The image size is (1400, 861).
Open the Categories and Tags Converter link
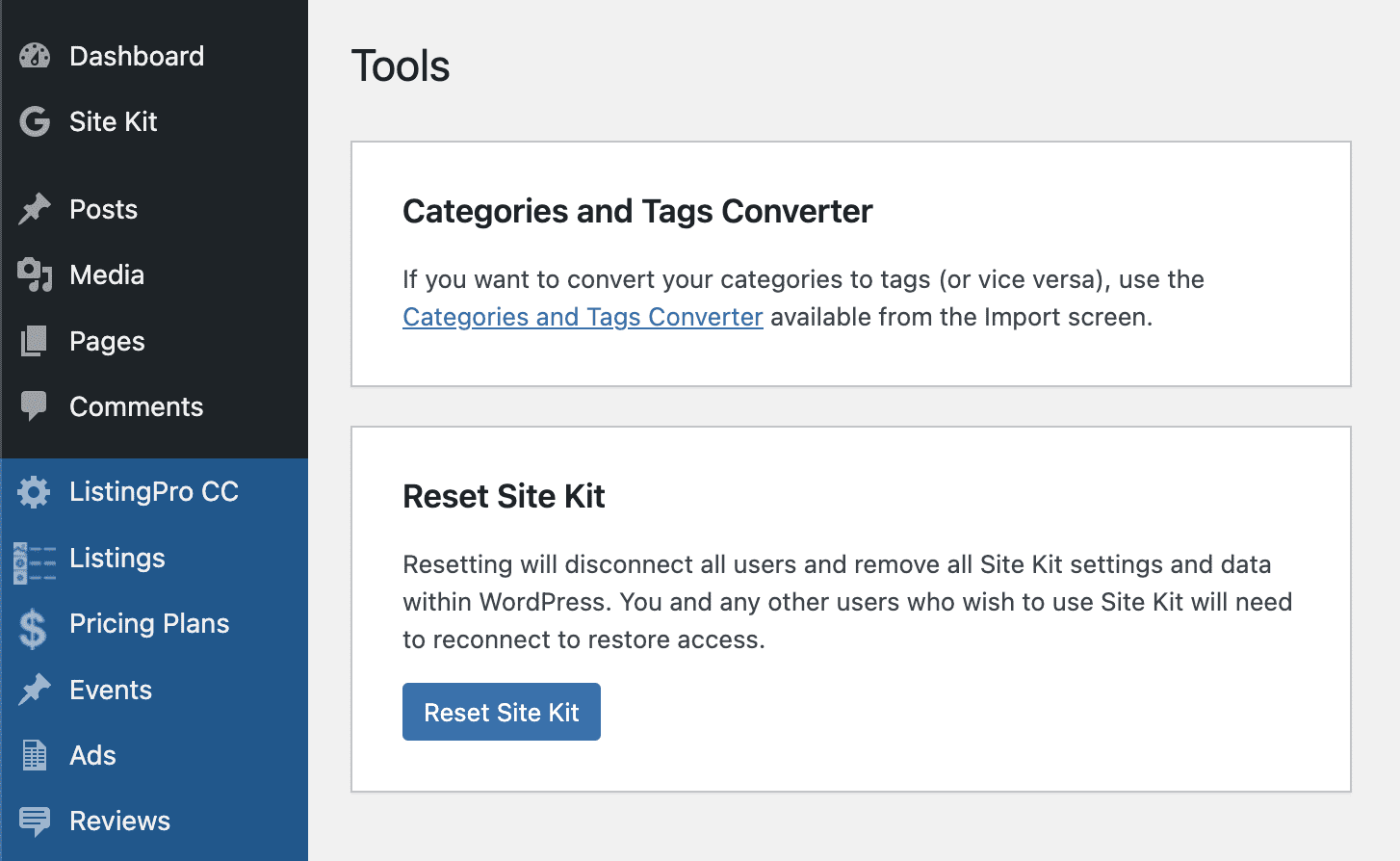583,317
